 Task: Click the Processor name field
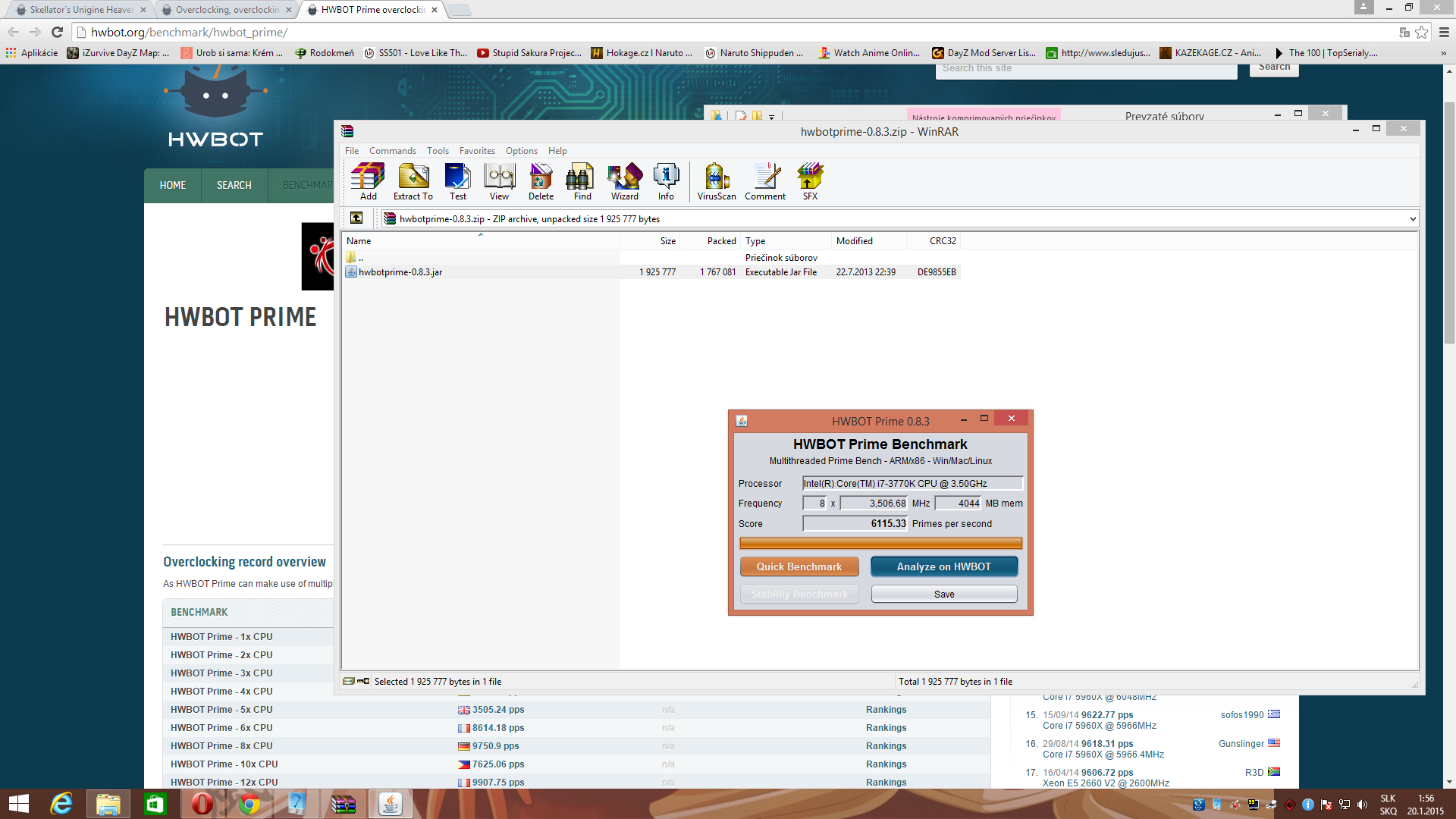point(913,483)
